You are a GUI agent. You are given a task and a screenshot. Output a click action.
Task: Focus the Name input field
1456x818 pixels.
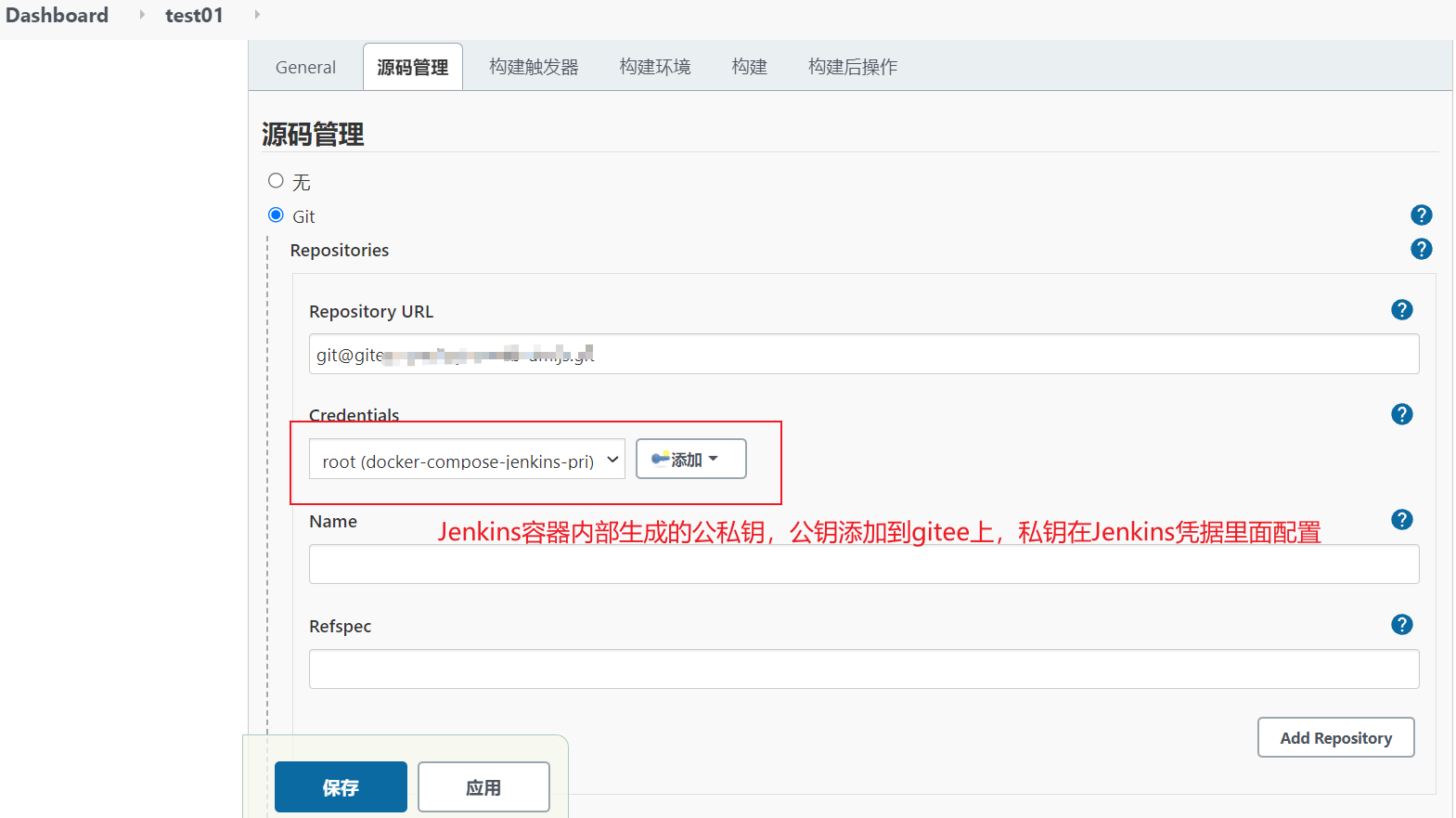(x=864, y=564)
